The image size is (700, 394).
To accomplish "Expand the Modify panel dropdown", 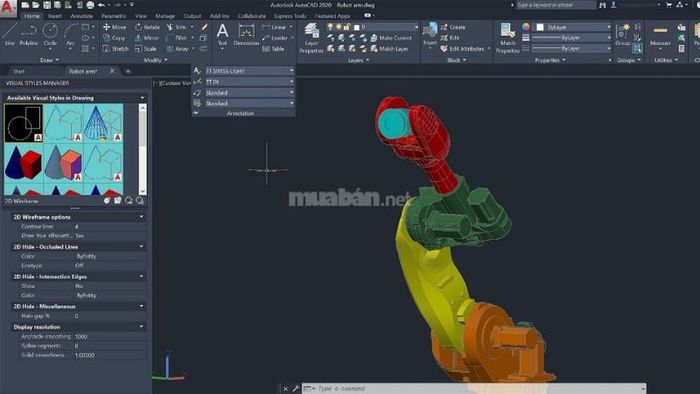I will pyautogui.click(x=155, y=60).
